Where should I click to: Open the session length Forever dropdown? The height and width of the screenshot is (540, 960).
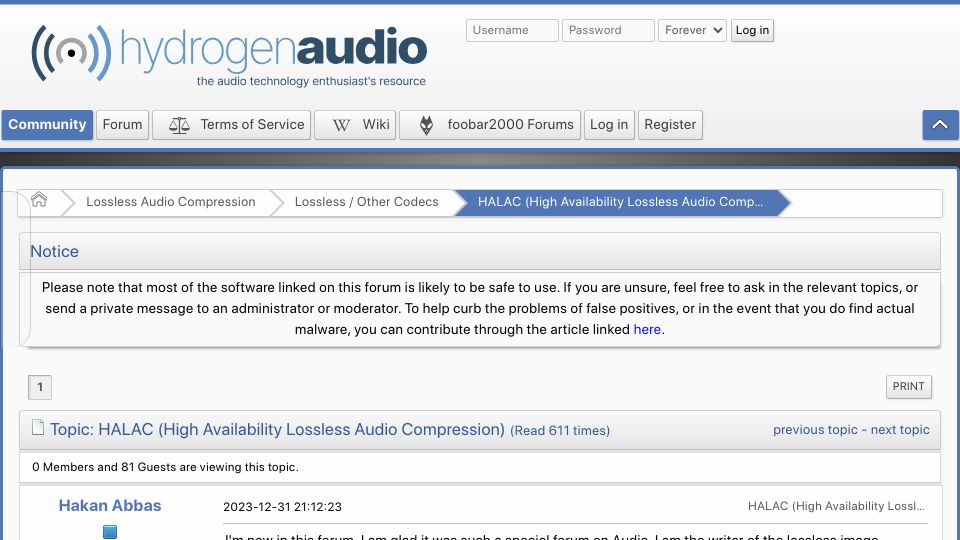(x=692, y=30)
